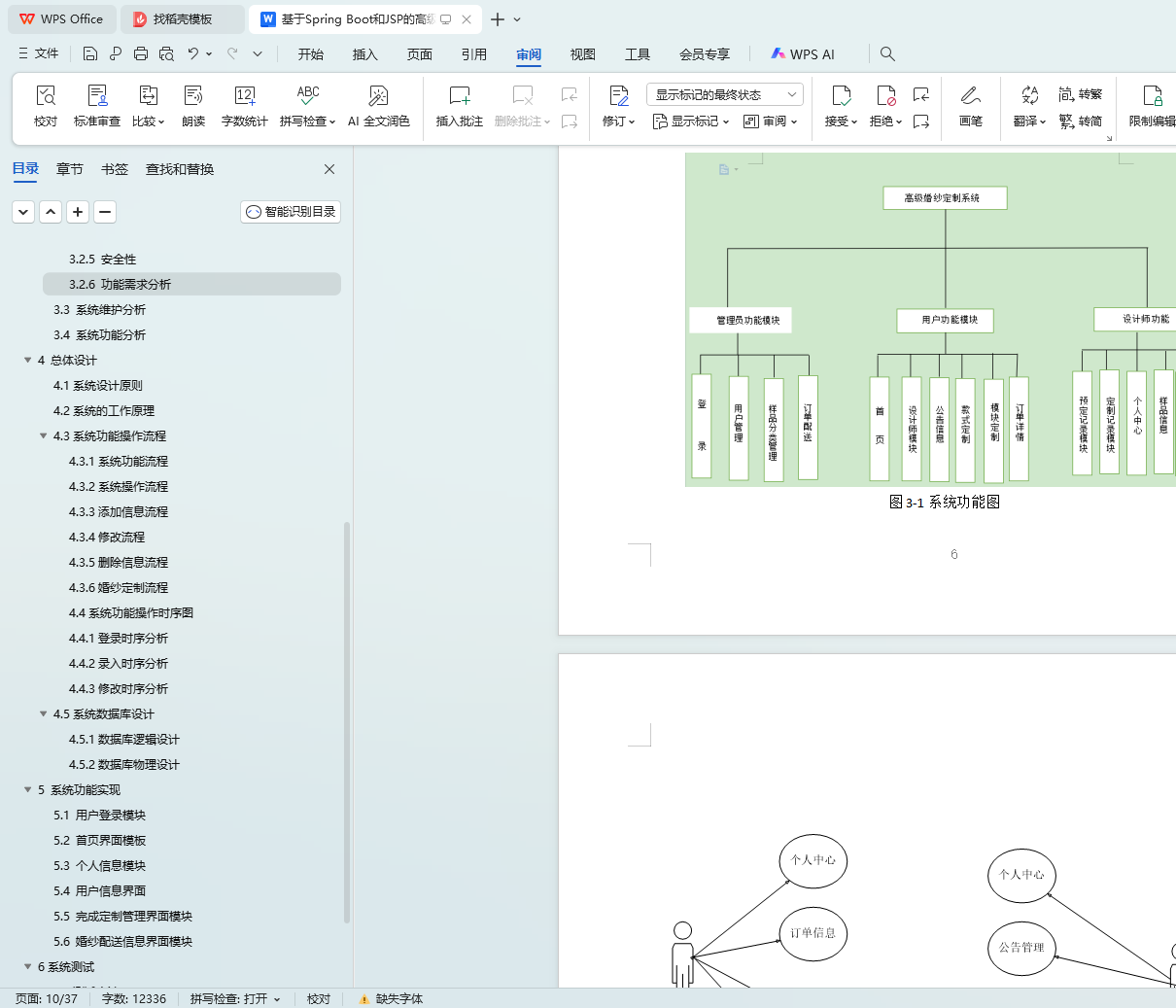
Task: Click status bar 校对 button
Action: 319,998
